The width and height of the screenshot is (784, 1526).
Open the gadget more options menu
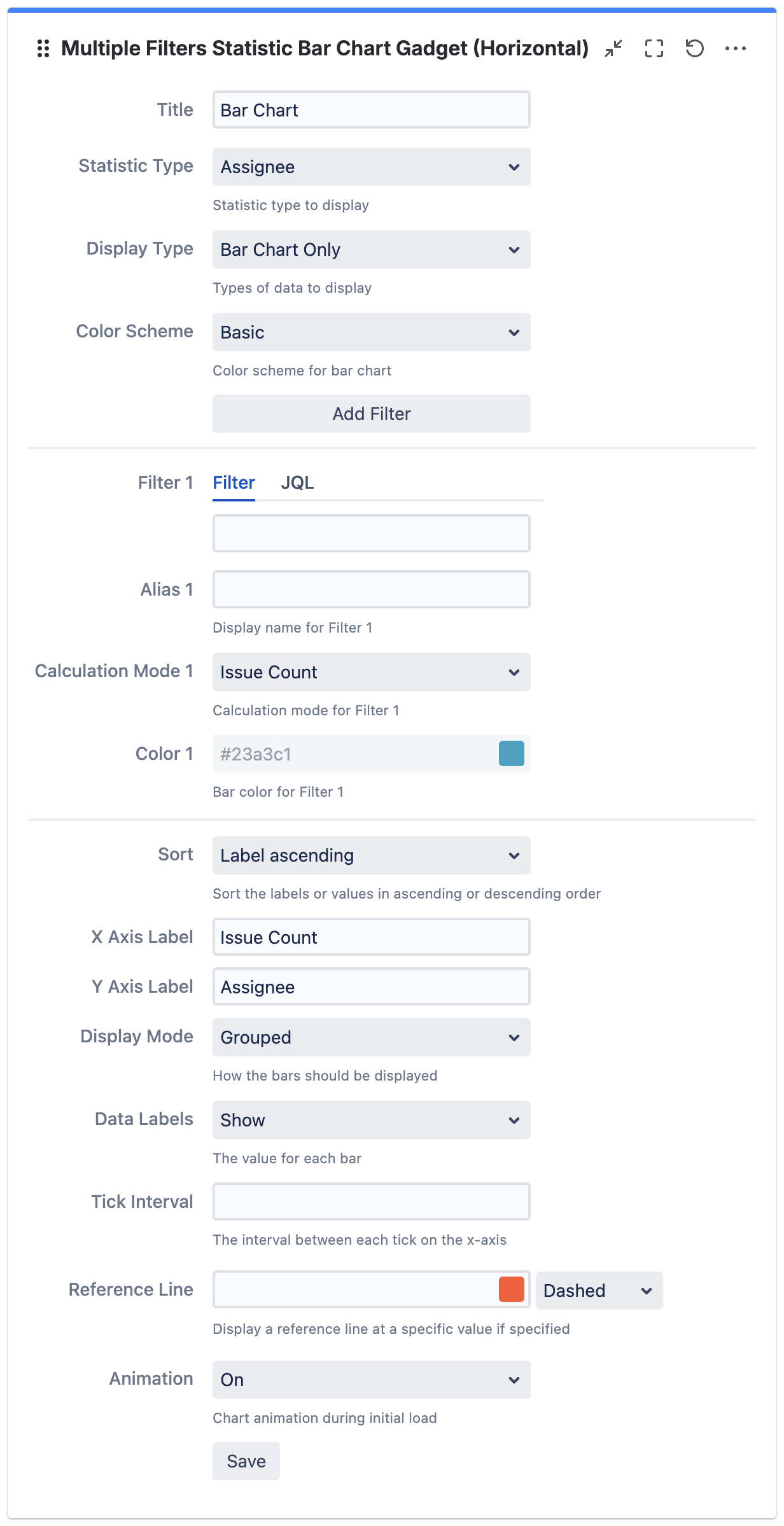coord(735,48)
